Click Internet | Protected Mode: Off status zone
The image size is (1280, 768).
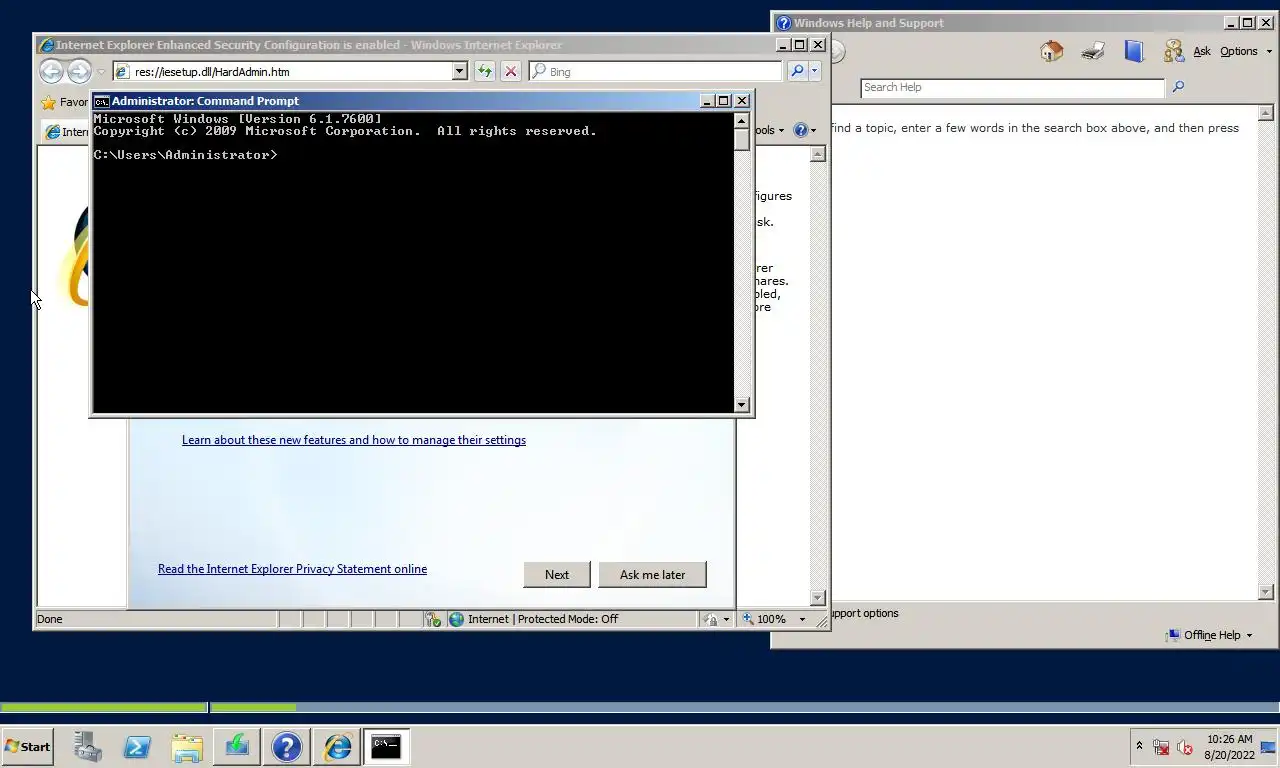[x=533, y=619]
